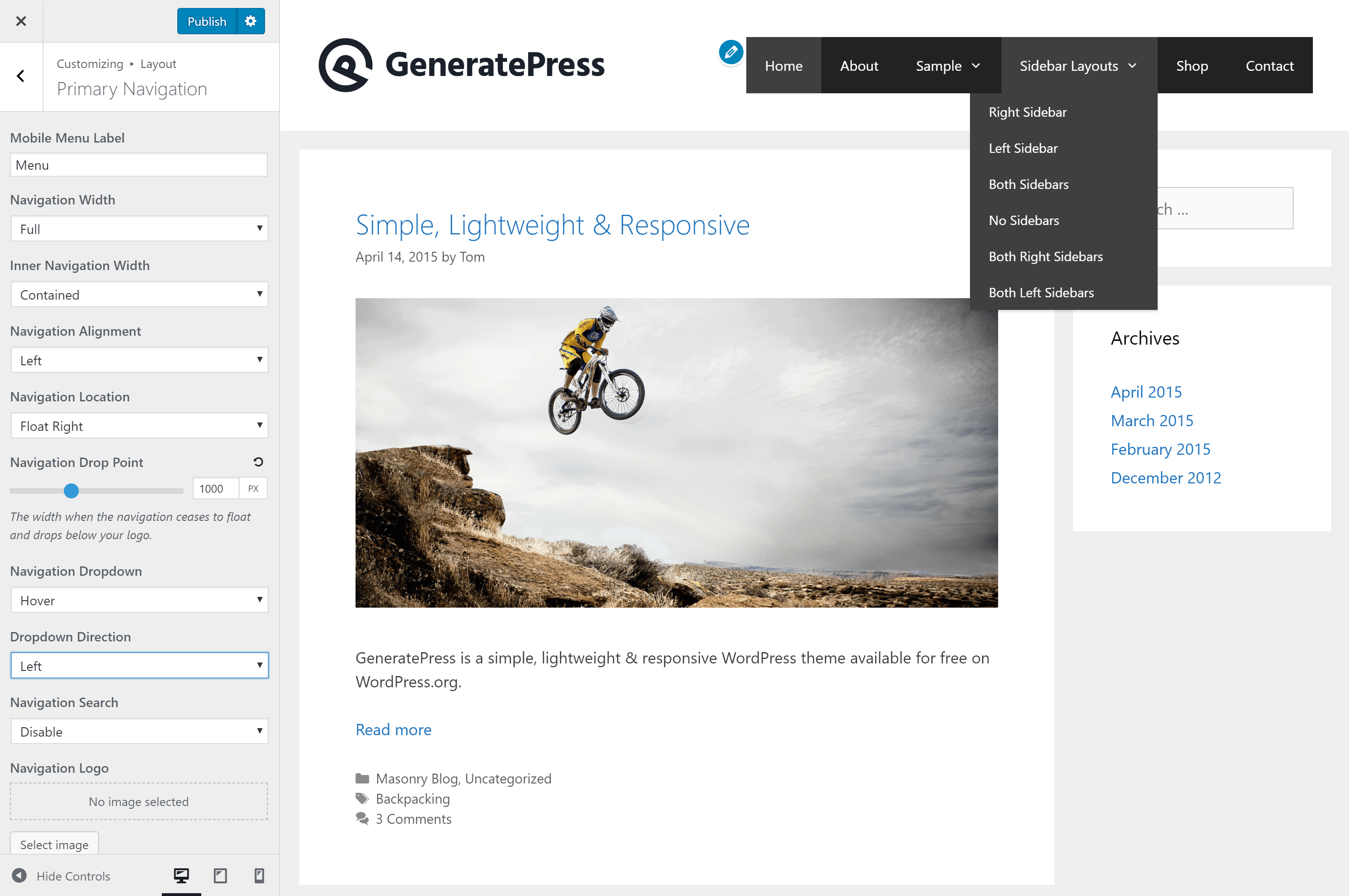The height and width of the screenshot is (896, 1349).
Task: Open the Navigation Location dropdown
Action: pyautogui.click(x=139, y=426)
